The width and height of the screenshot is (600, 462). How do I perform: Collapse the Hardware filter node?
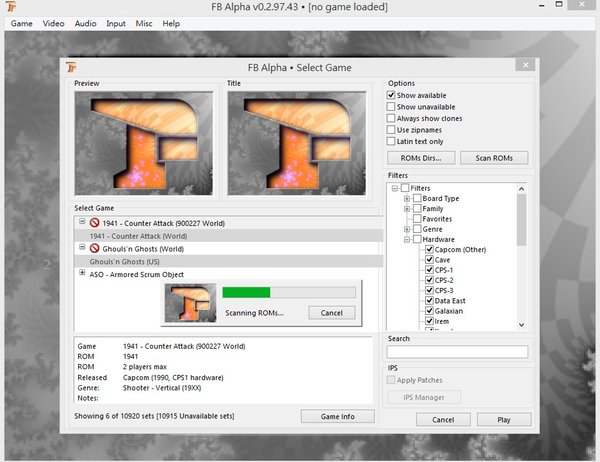[407, 239]
